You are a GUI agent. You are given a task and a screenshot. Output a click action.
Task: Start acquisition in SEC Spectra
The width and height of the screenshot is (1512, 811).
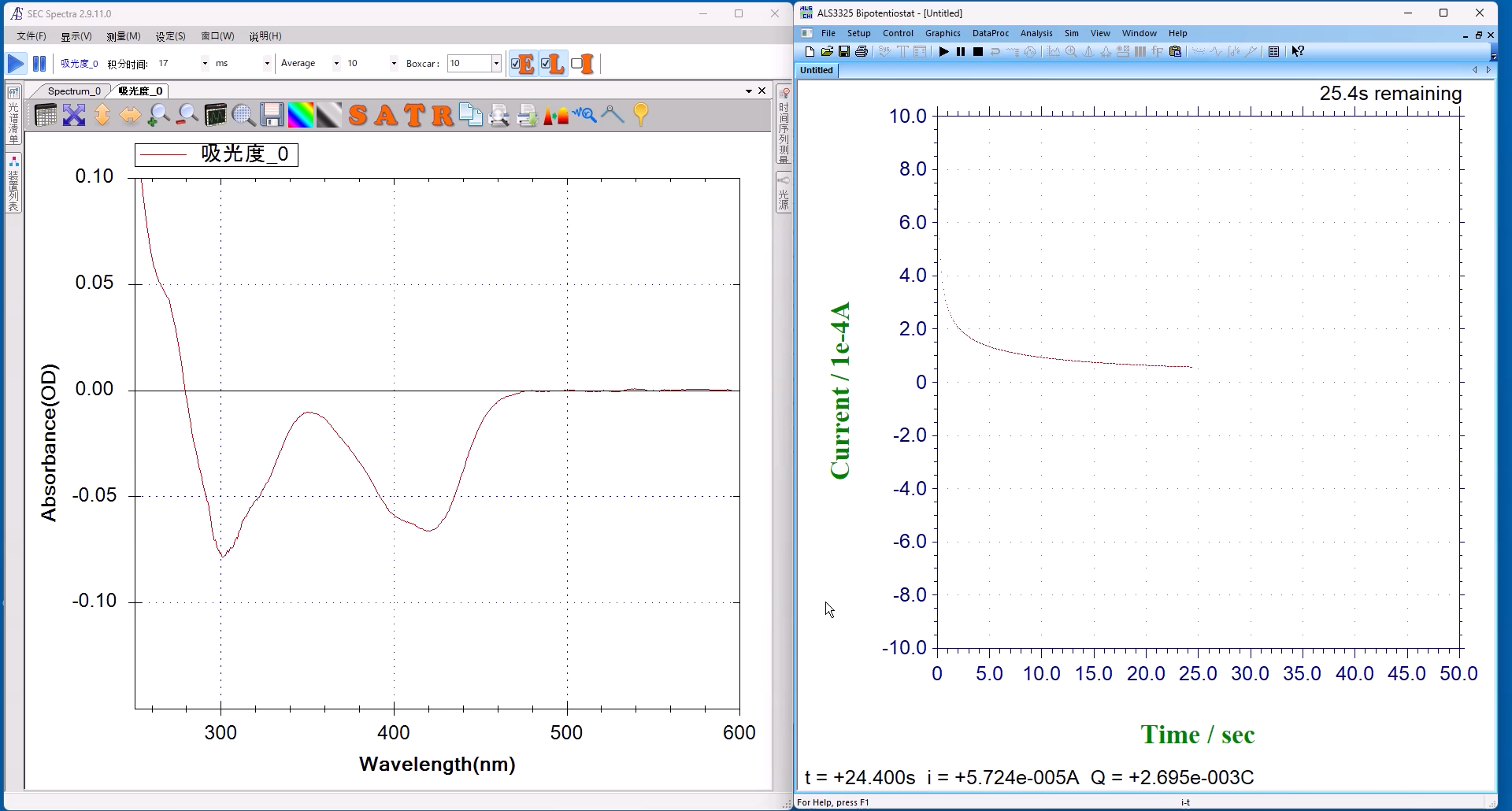pos(16,64)
